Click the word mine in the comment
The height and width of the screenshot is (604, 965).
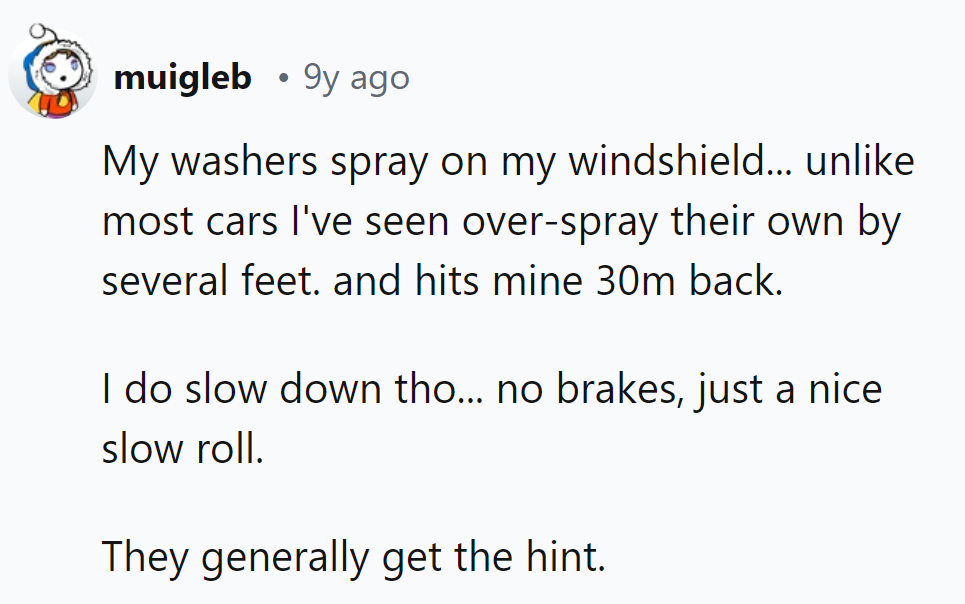(x=537, y=281)
